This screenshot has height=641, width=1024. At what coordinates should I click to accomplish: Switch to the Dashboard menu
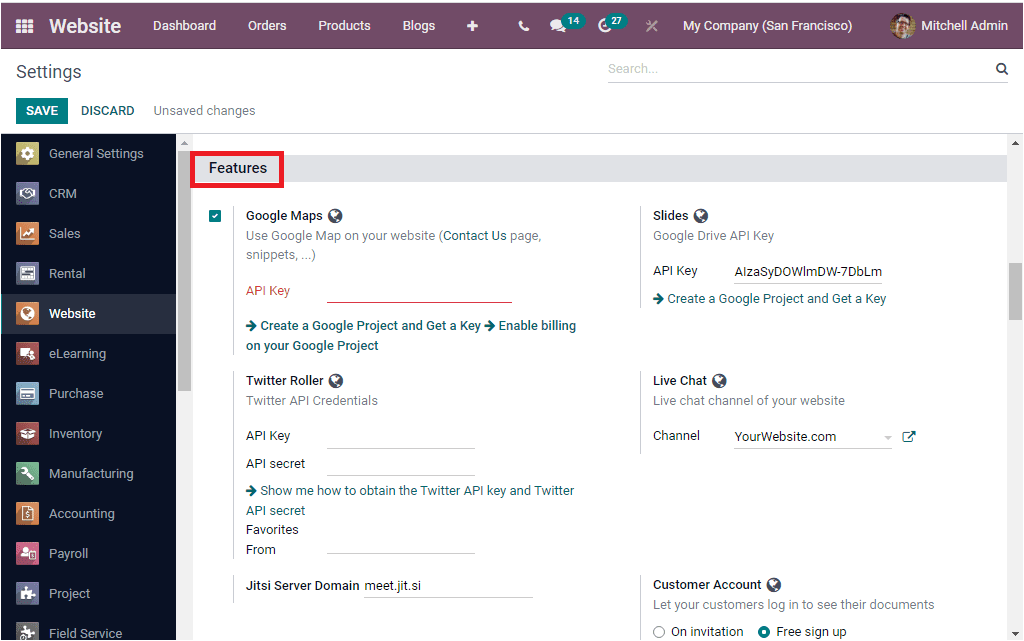[184, 26]
